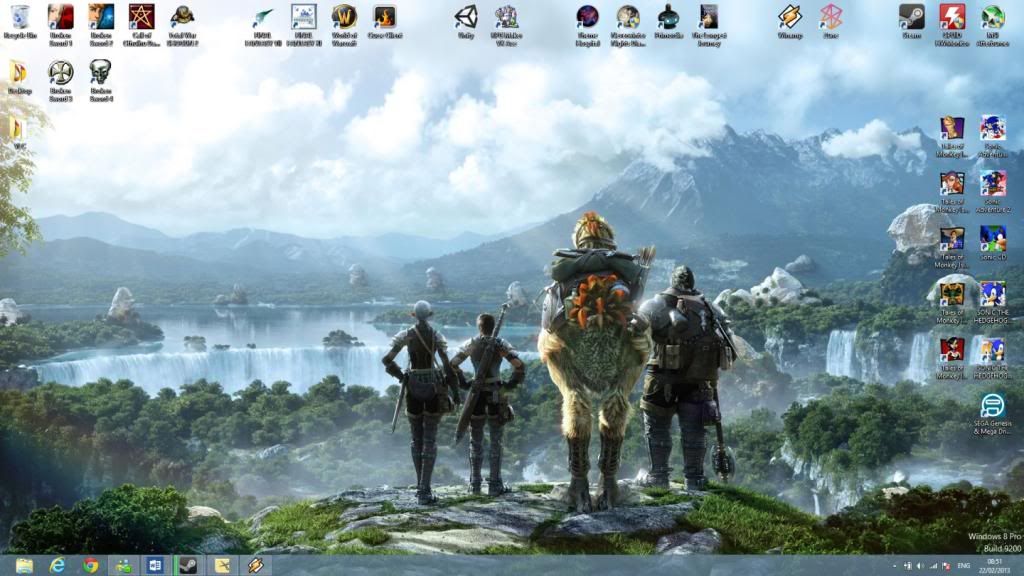The height and width of the screenshot is (576, 1024).
Task: Open File Explorer from the taskbar
Action: (x=25, y=566)
